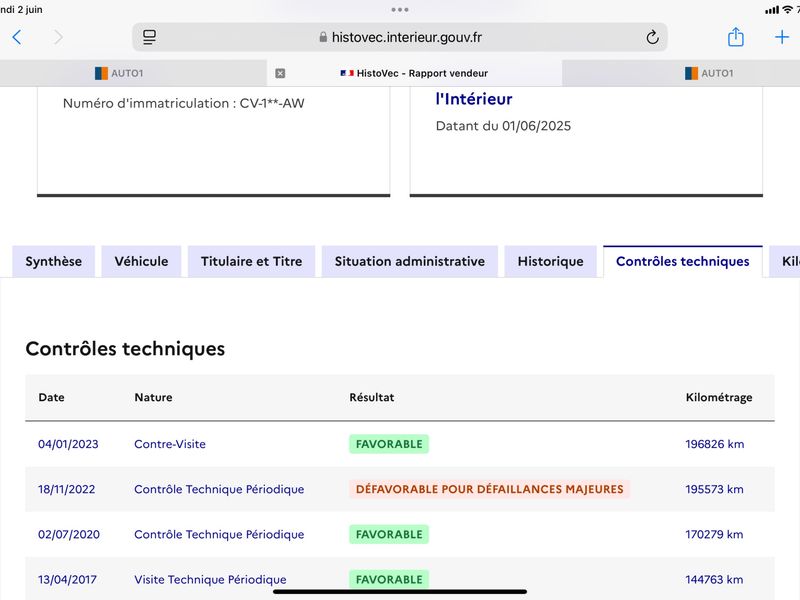Add a new tab with plus icon
This screenshot has width=800, height=600.
pos(782,37)
